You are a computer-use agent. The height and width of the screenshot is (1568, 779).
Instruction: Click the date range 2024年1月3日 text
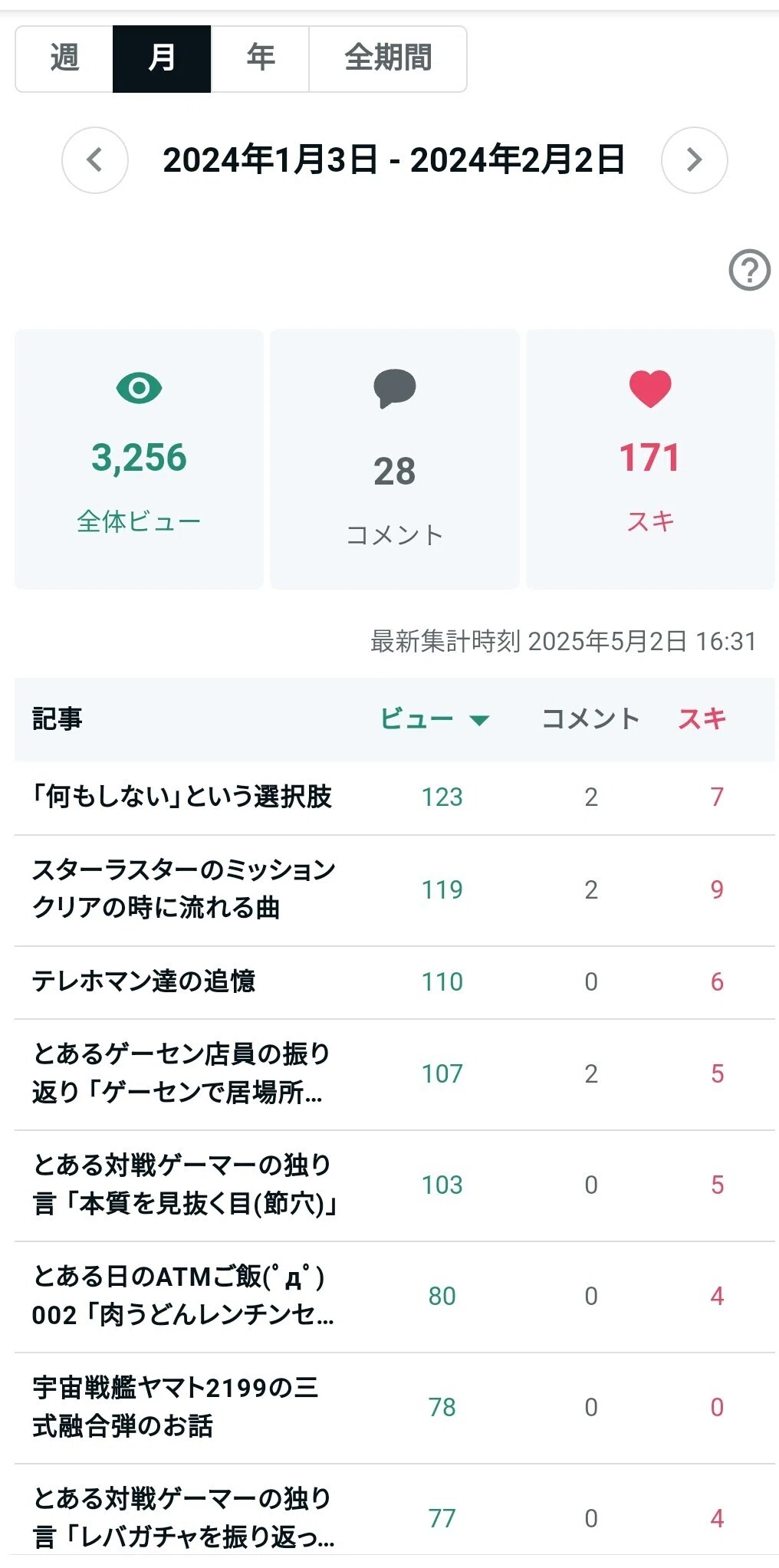click(x=270, y=160)
